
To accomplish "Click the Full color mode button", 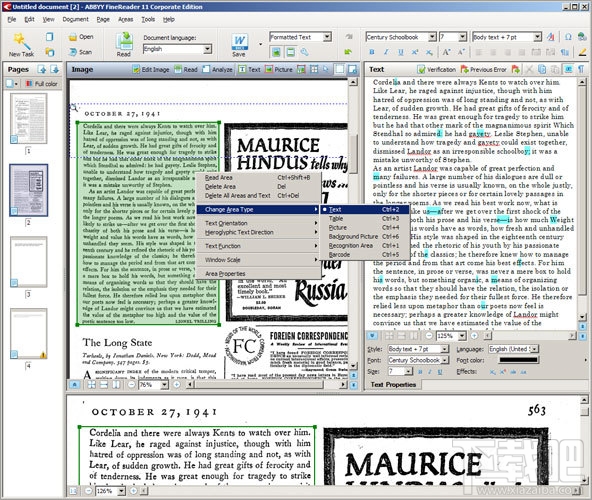I will point(42,84).
